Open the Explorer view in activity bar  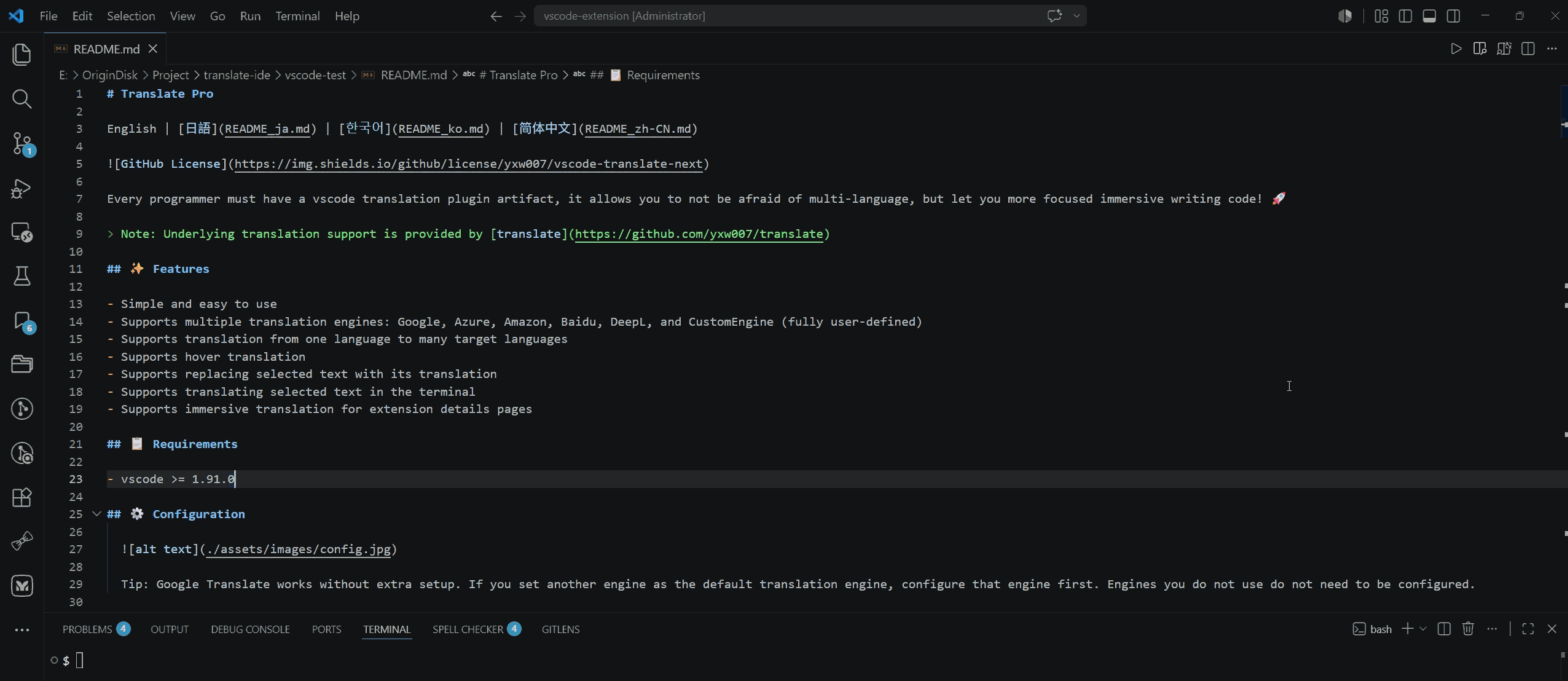[22, 55]
